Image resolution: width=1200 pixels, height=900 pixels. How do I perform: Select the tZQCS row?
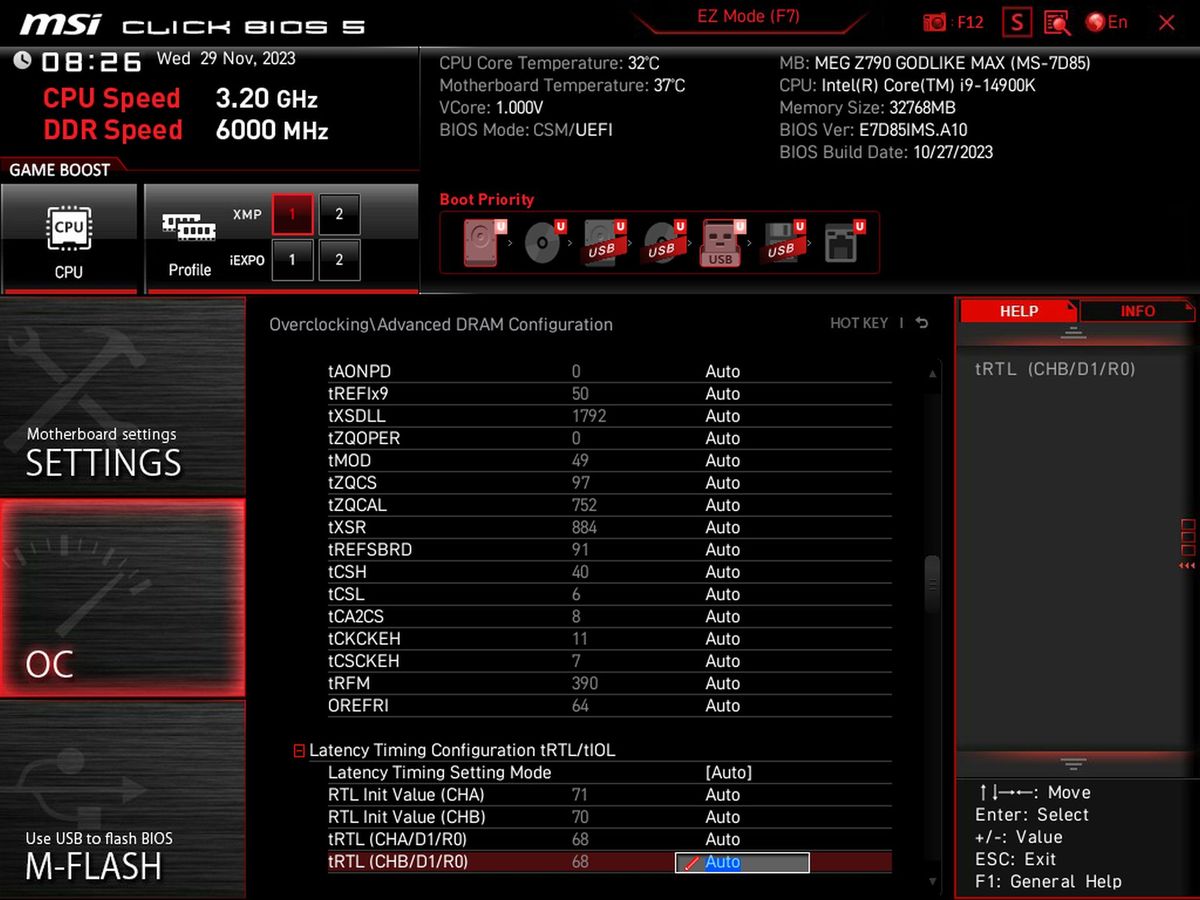point(610,483)
